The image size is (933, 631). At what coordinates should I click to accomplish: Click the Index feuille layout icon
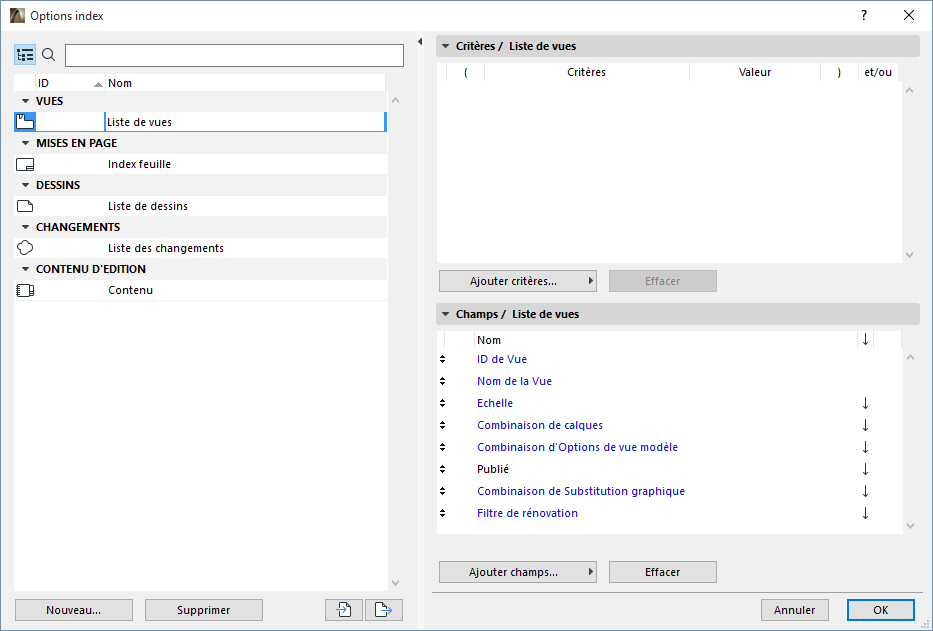[x=24, y=163]
